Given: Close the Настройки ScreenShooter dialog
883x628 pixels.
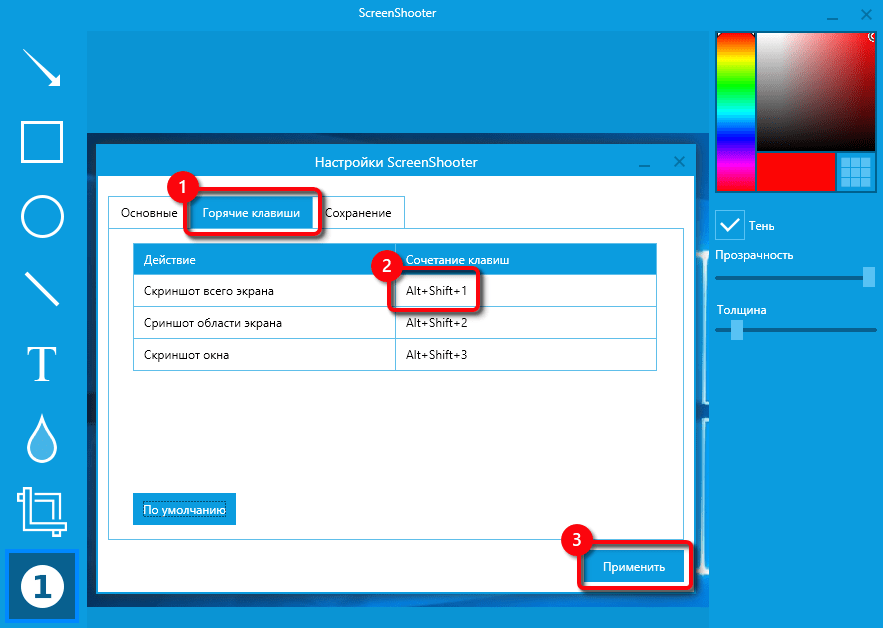Looking at the screenshot, I should (679, 162).
